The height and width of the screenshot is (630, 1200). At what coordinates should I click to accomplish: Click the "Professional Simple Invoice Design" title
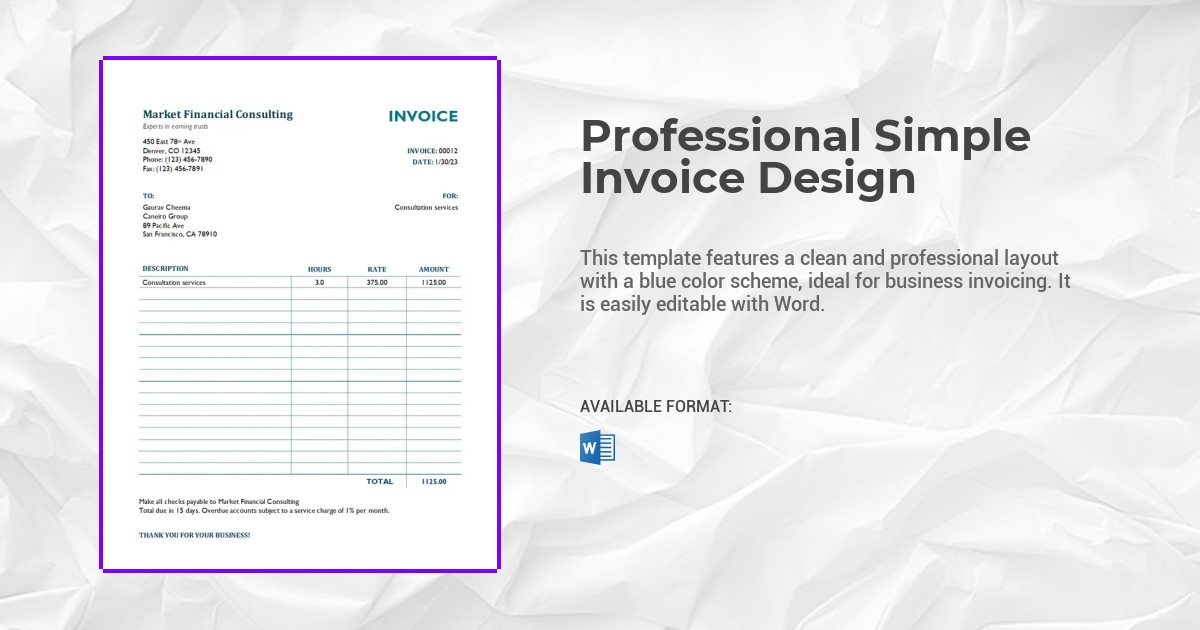[805, 157]
